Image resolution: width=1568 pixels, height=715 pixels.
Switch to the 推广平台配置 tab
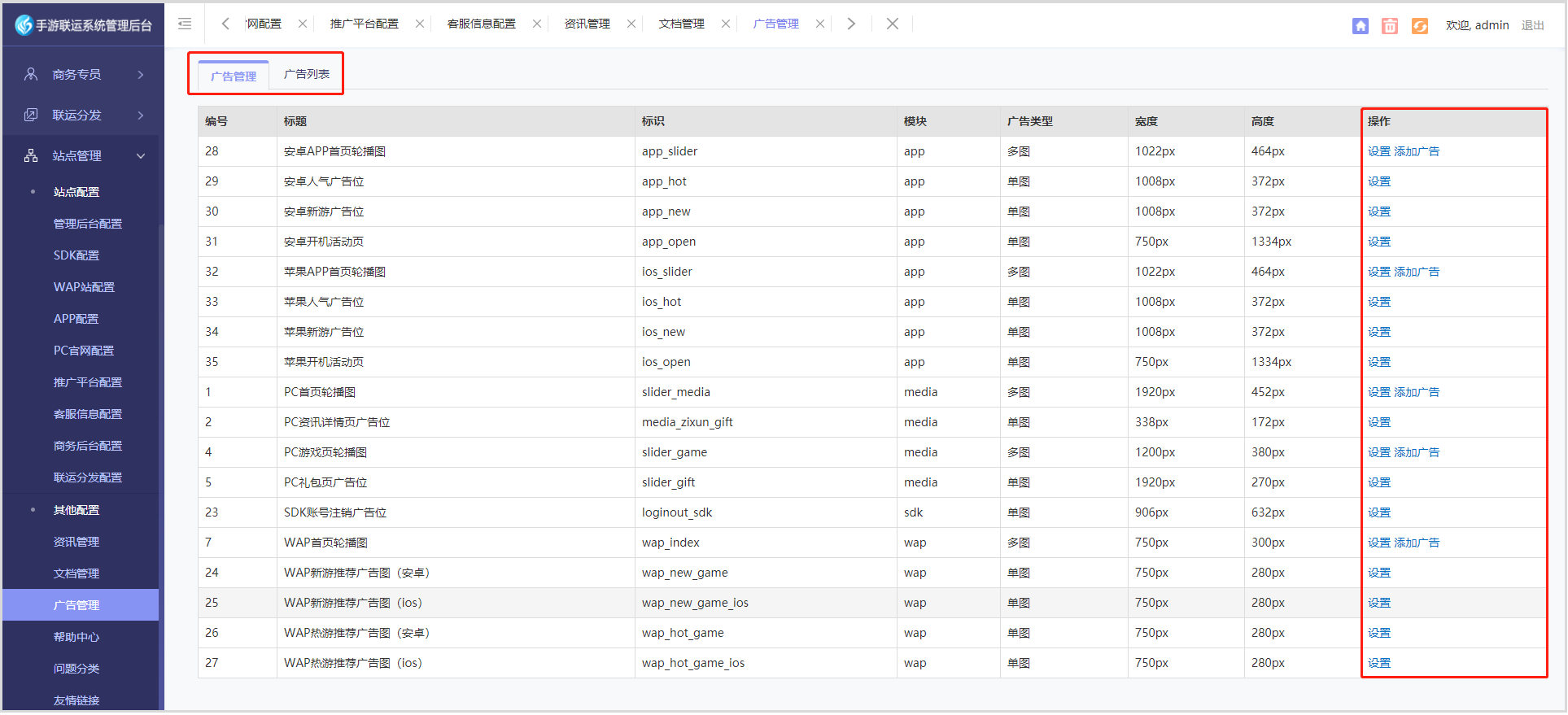pos(365,24)
